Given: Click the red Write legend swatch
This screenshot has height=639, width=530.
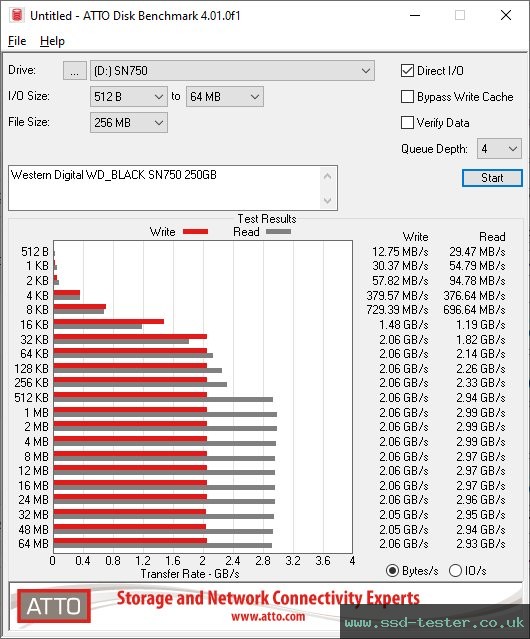Looking at the screenshot, I should point(196,231).
